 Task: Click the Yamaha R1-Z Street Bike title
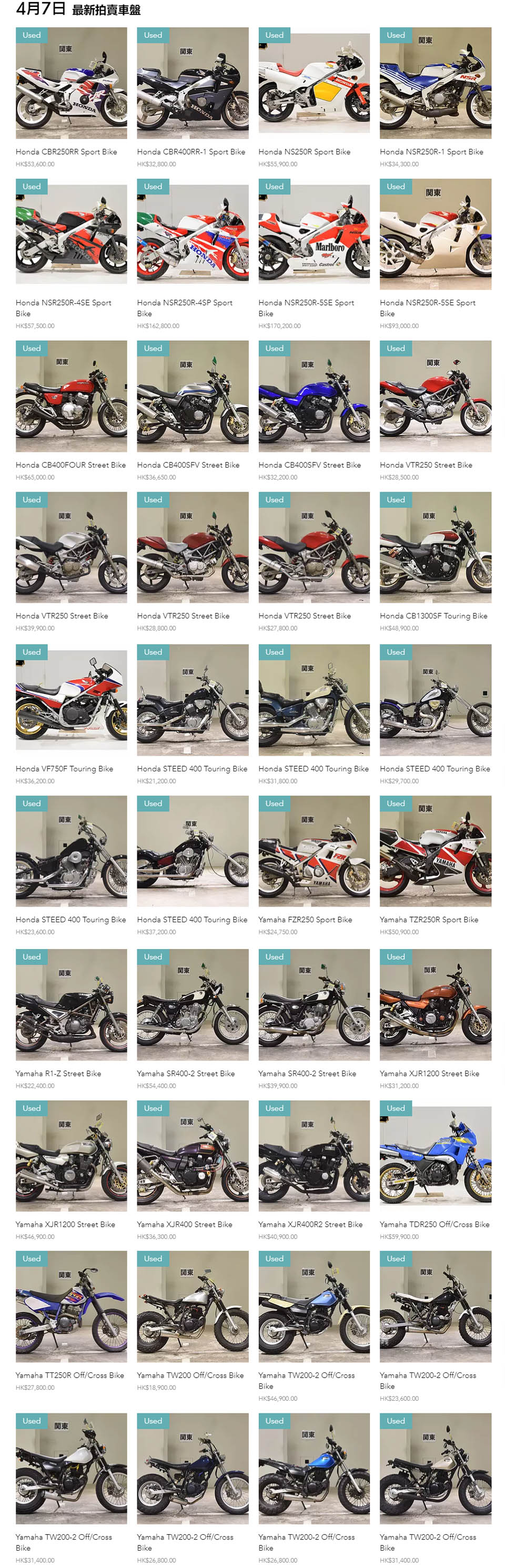(x=58, y=1073)
